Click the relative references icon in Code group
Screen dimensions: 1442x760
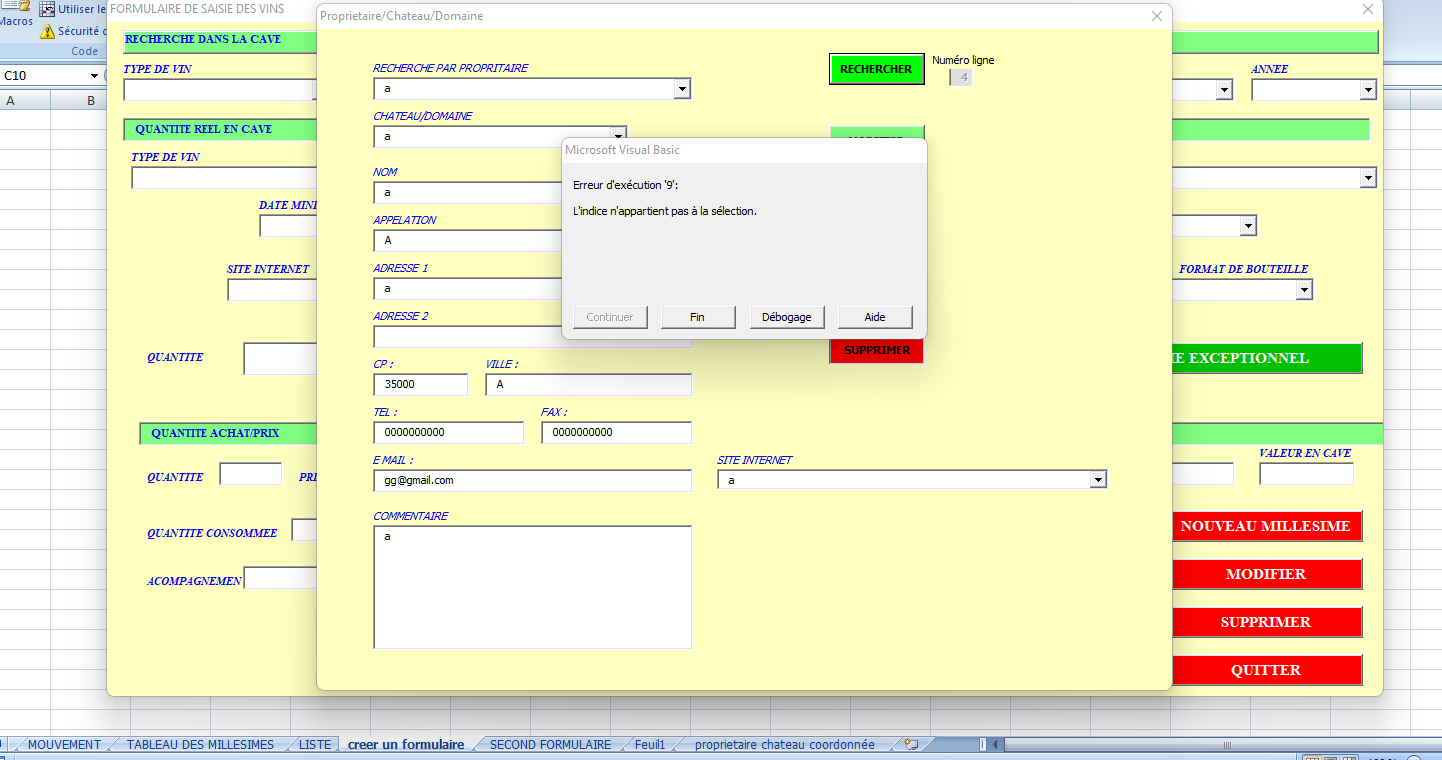point(47,9)
